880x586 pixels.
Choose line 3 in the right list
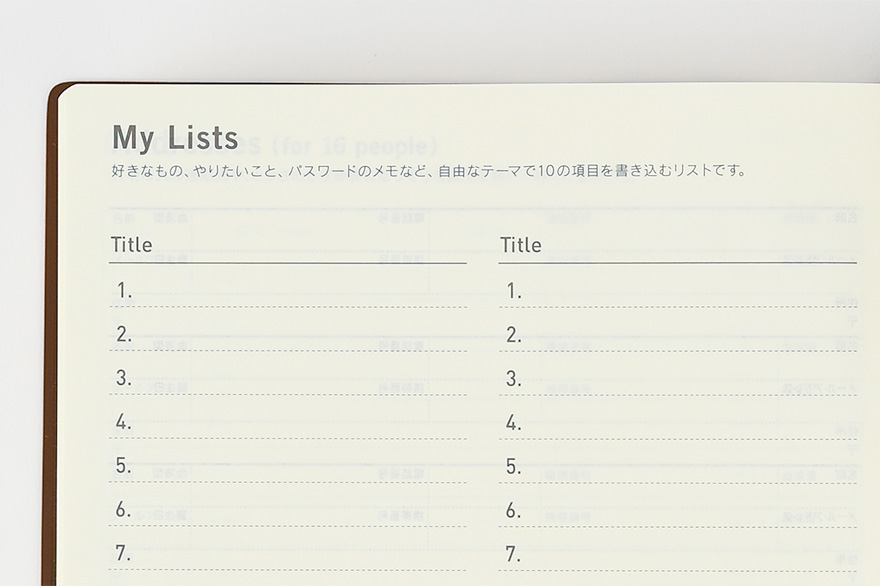680,379
